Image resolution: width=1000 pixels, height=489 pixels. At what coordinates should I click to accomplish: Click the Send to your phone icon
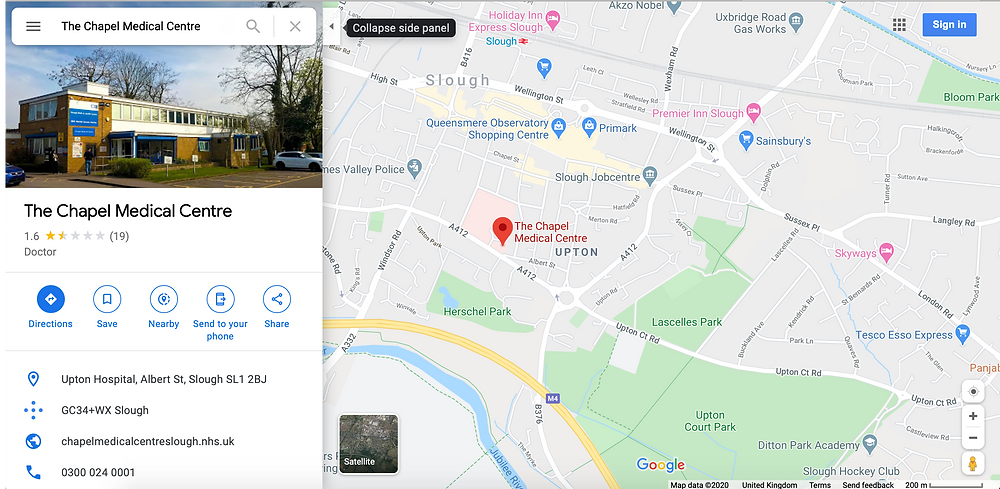coord(220,299)
